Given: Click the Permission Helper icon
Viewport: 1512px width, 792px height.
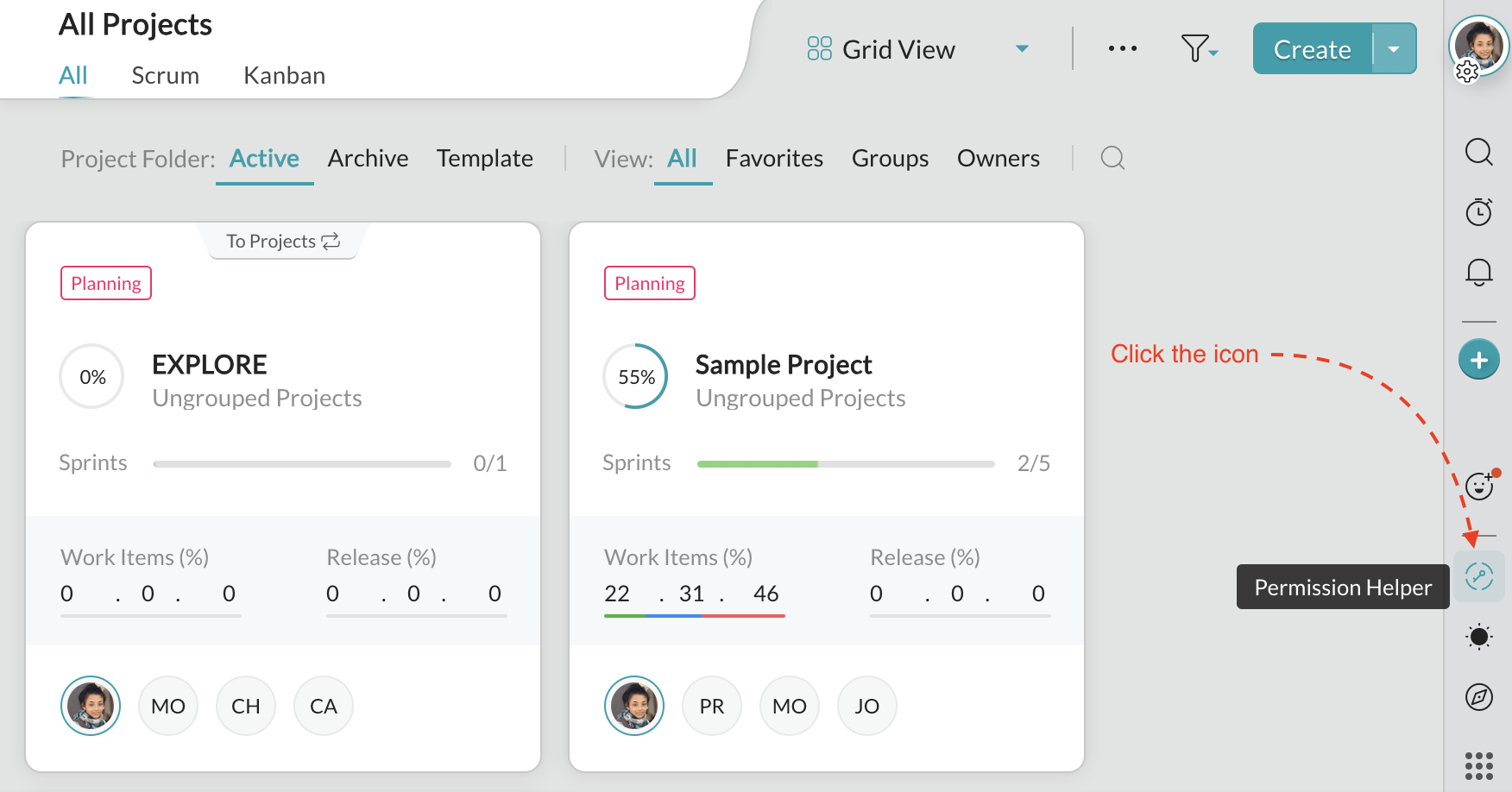Looking at the screenshot, I should 1478,576.
